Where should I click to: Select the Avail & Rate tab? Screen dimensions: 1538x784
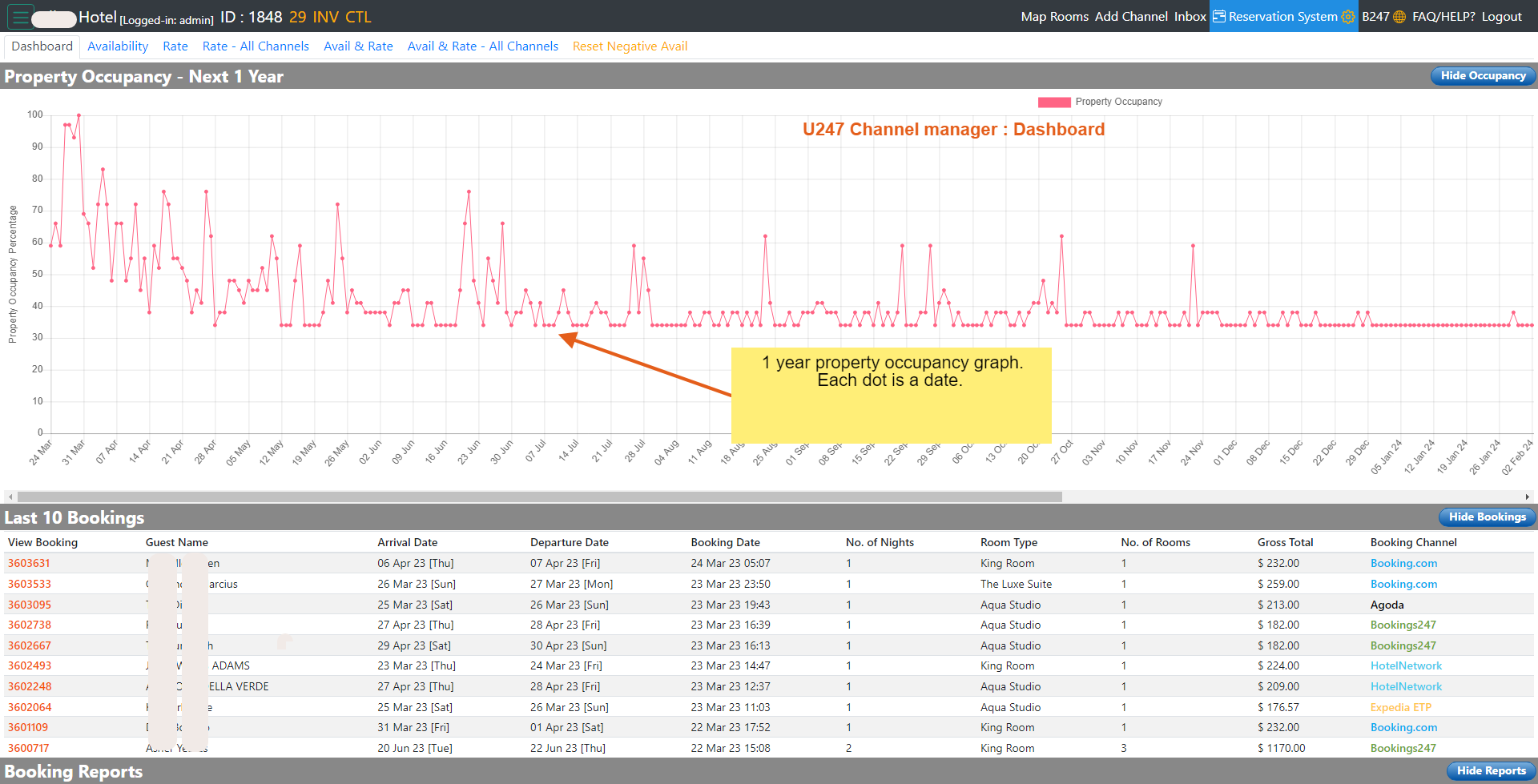pos(358,46)
